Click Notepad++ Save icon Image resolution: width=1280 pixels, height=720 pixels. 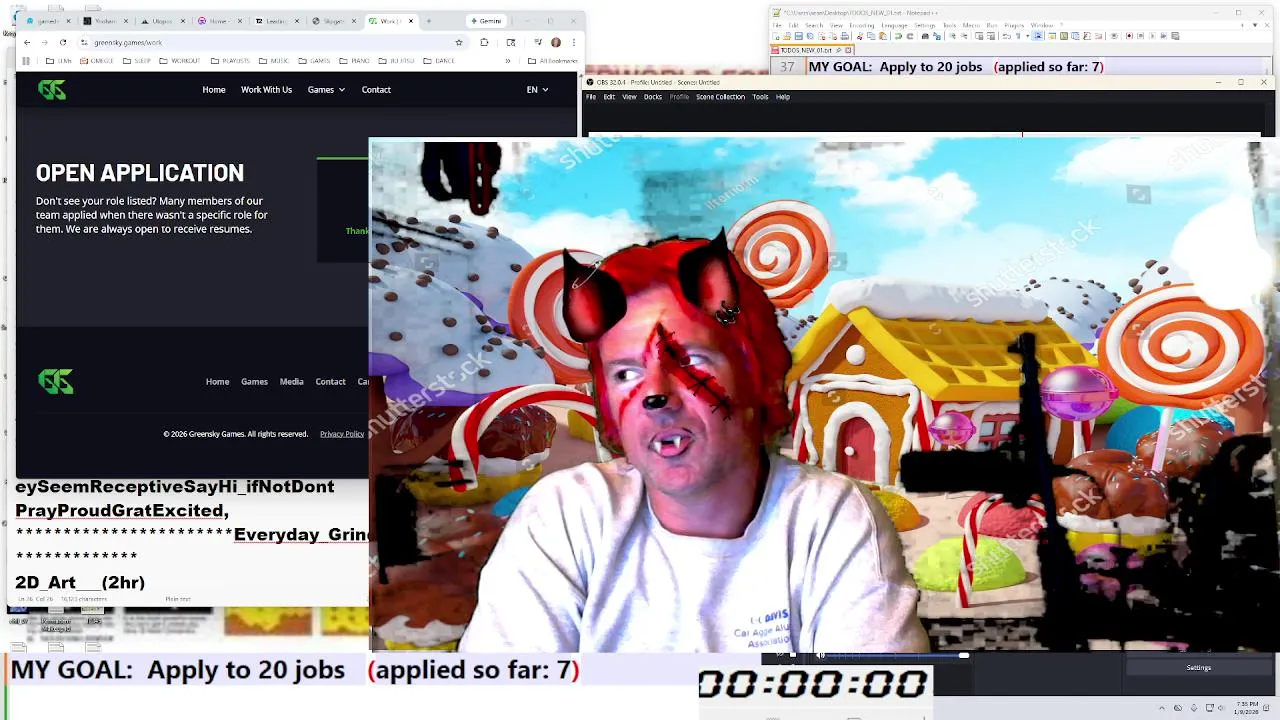pyautogui.click(x=798, y=36)
